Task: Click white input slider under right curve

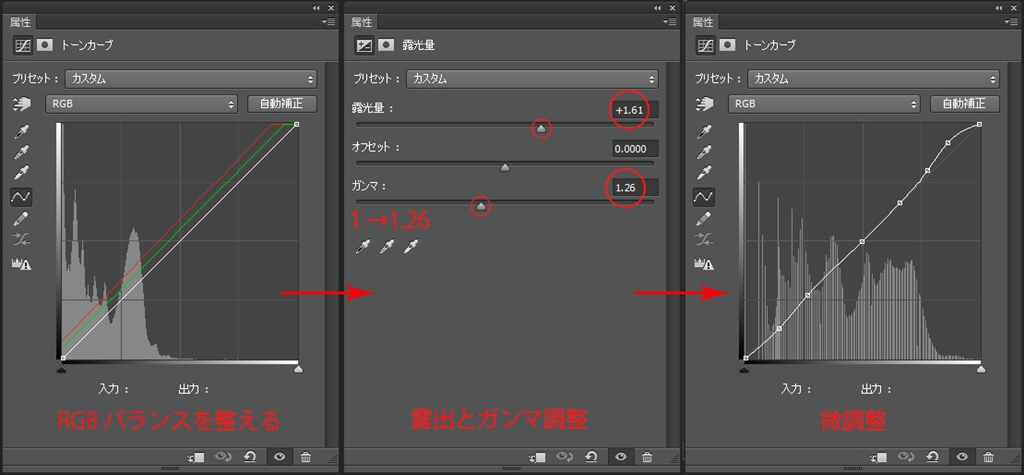Action: [x=981, y=369]
